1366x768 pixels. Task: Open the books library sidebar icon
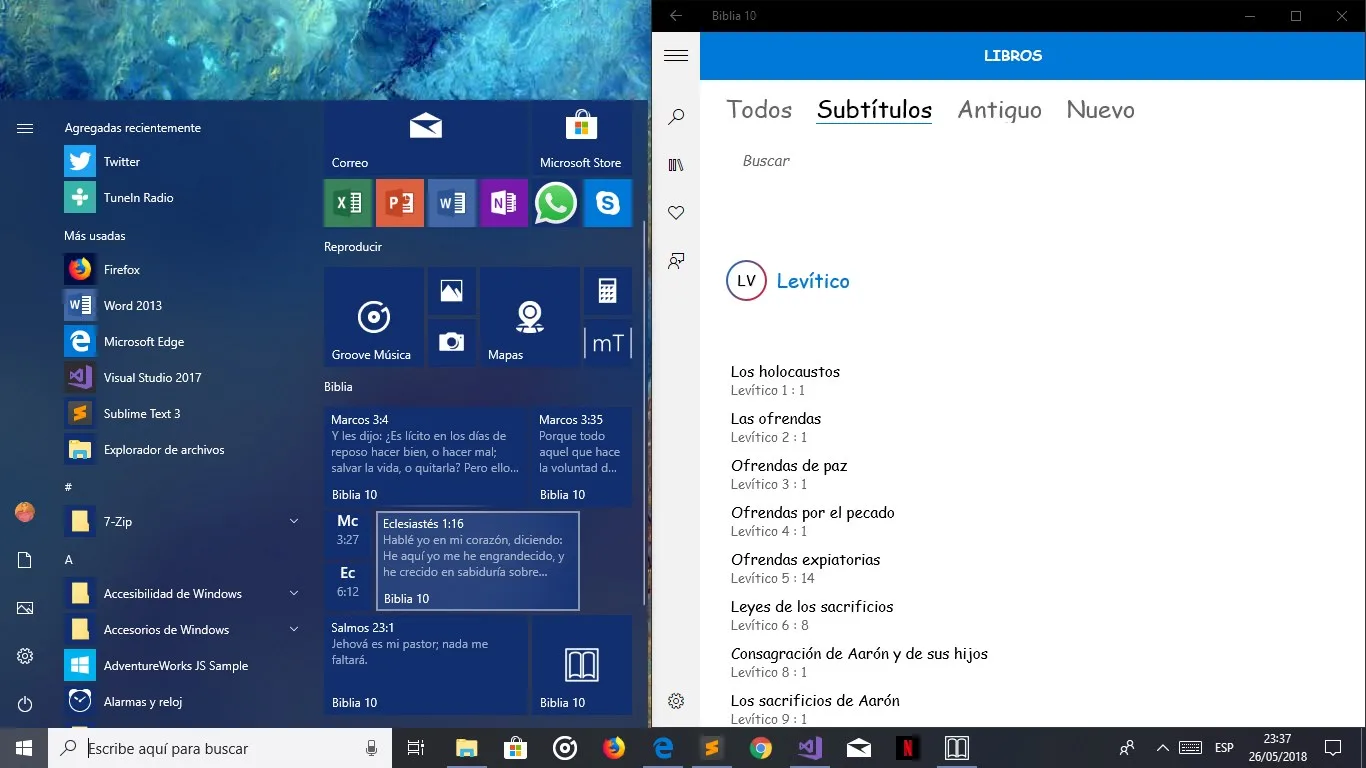click(676, 165)
